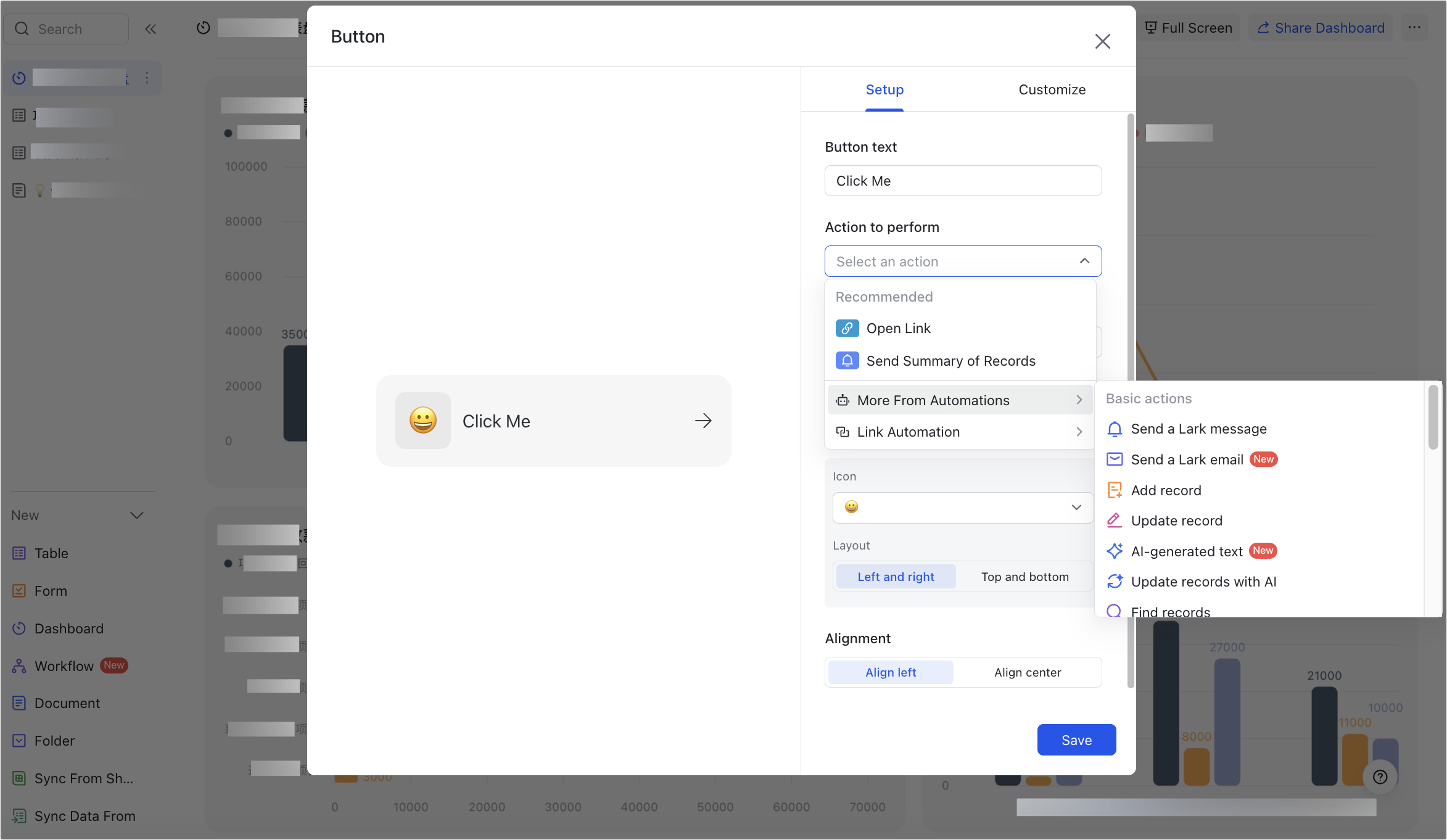Expand the Link Automation submenu
This screenshot has height=840, width=1447.
pyautogui.click(x=959, y=432)
